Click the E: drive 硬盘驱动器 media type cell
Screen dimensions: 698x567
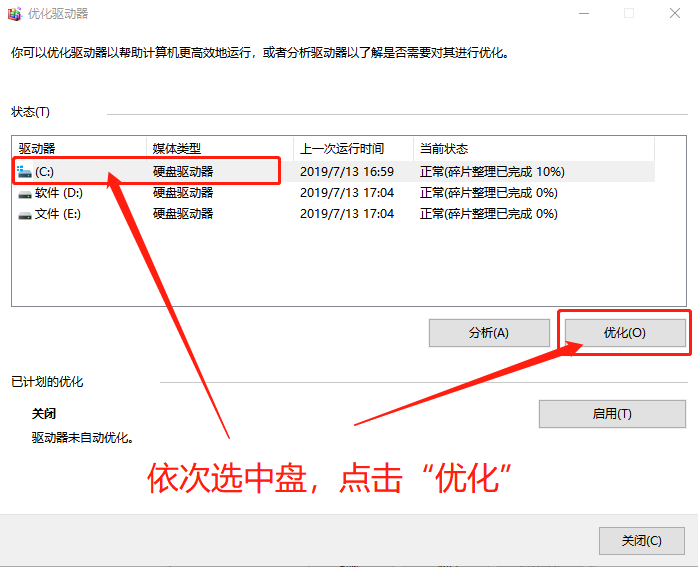coord(183,214)
